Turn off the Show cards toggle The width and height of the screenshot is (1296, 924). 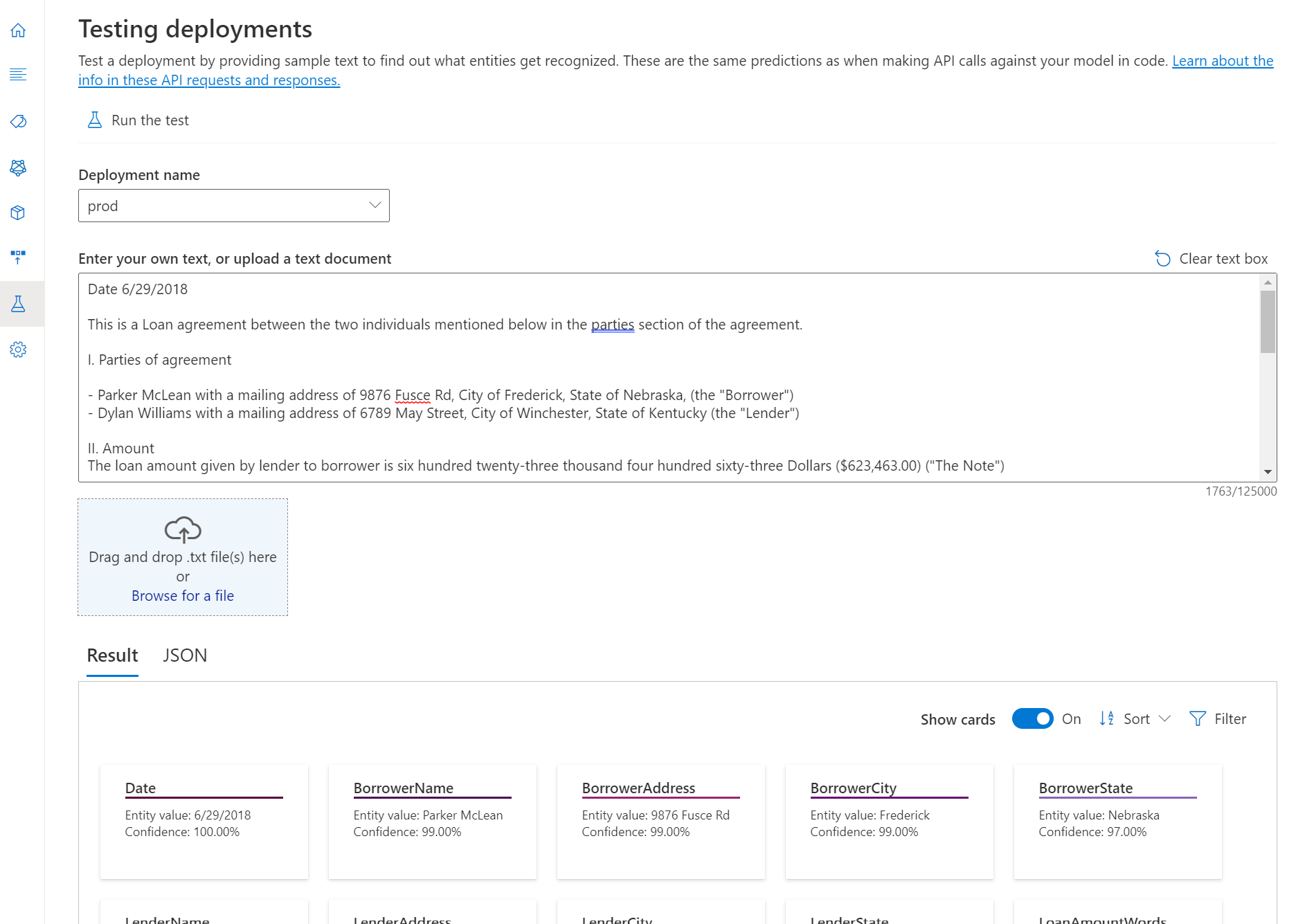pos(1032,718)
